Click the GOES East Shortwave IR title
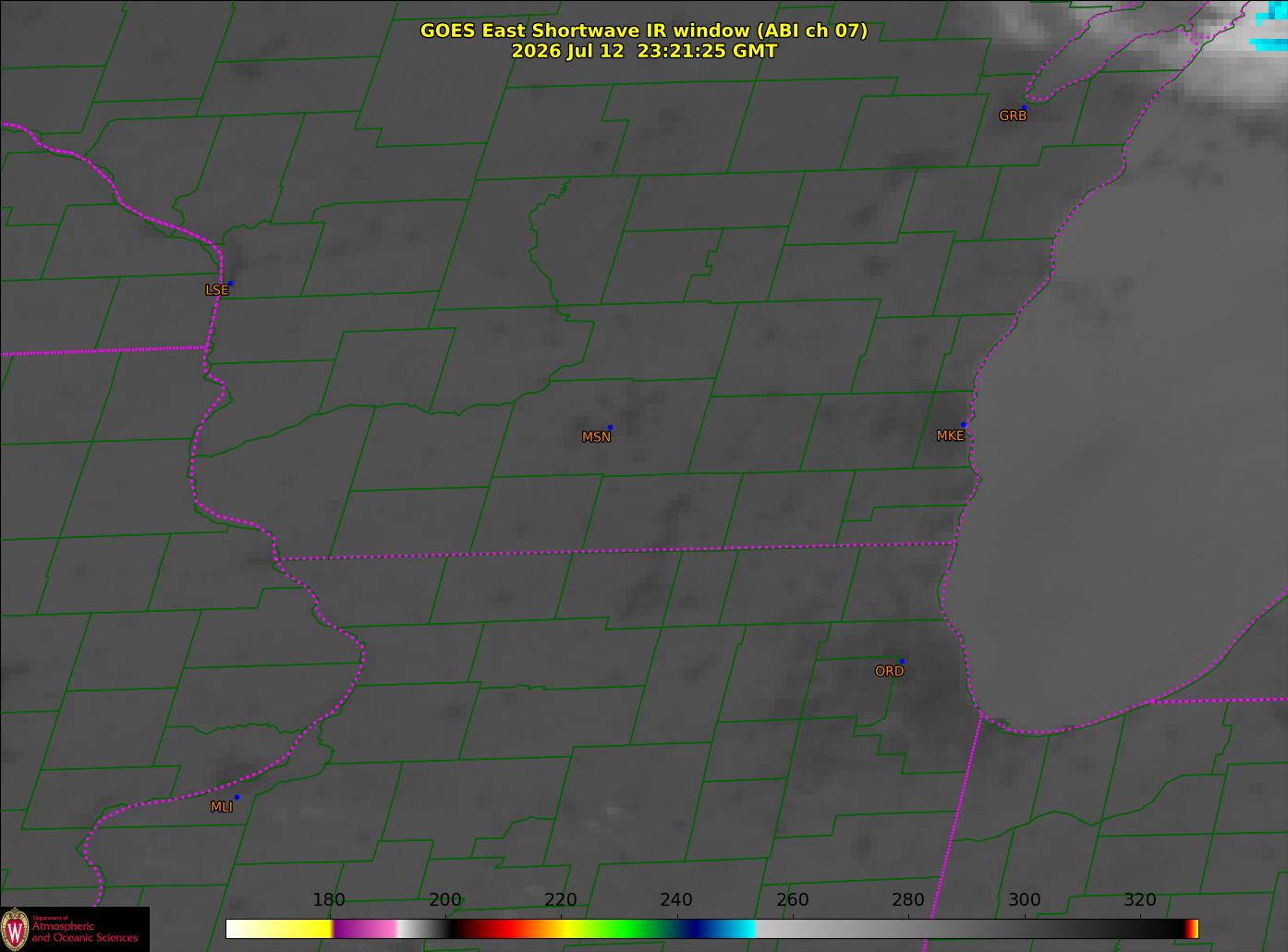1288x952 pixels. coord(644,31)
